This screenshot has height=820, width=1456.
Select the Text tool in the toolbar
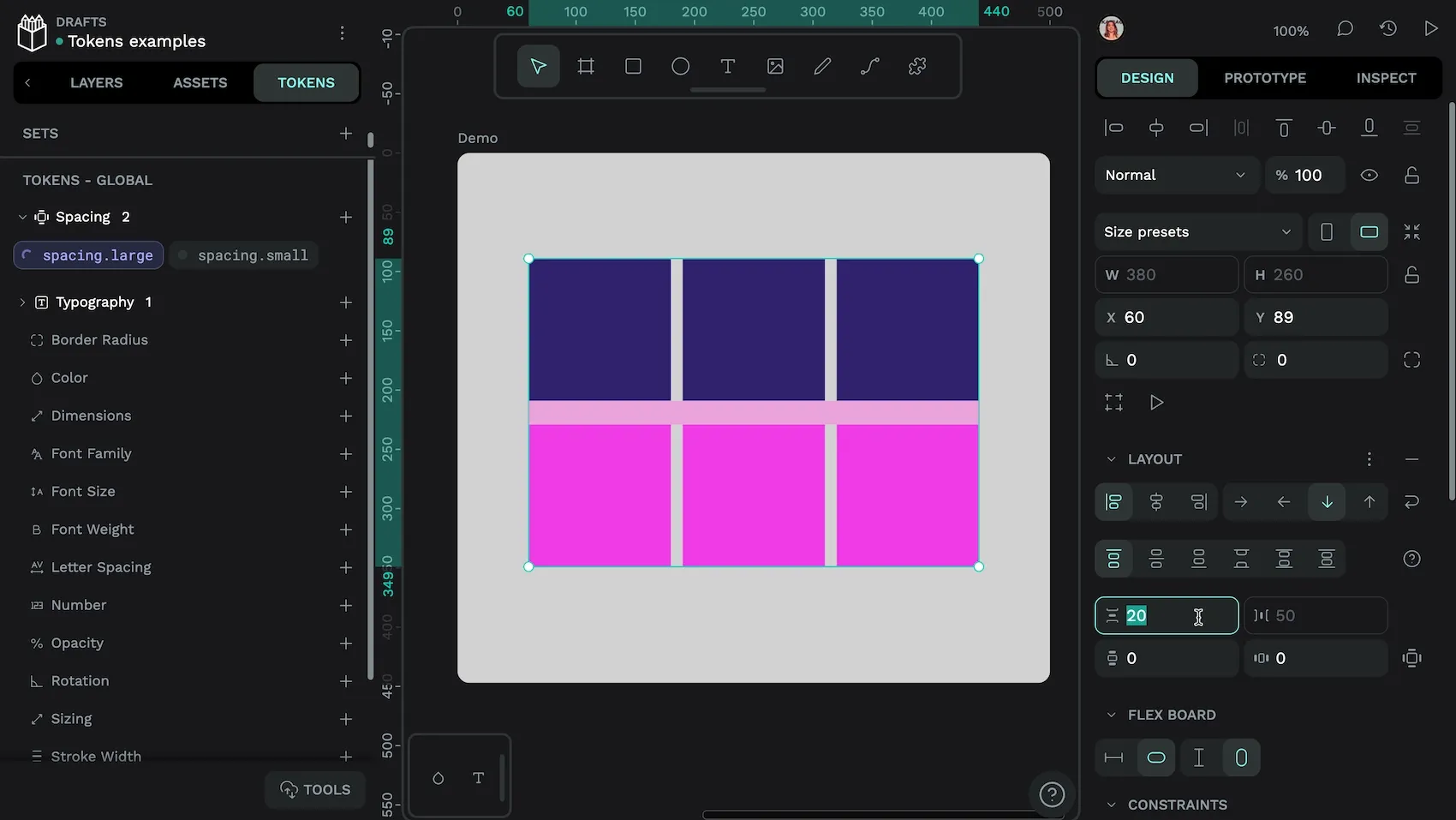pos(727,65)
